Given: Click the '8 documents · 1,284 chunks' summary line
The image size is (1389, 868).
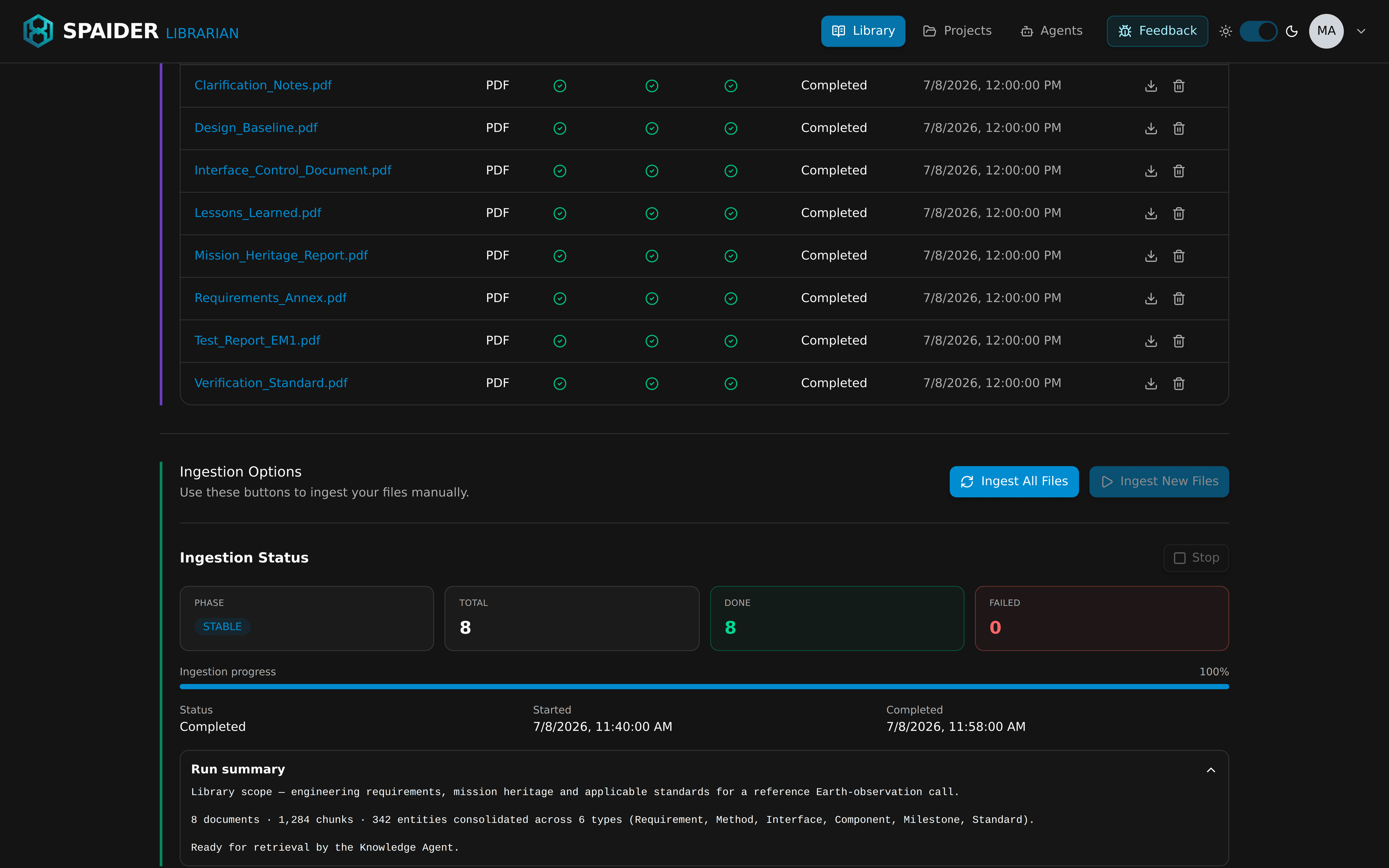Looking at the screenshot, I should pos(612,820).
